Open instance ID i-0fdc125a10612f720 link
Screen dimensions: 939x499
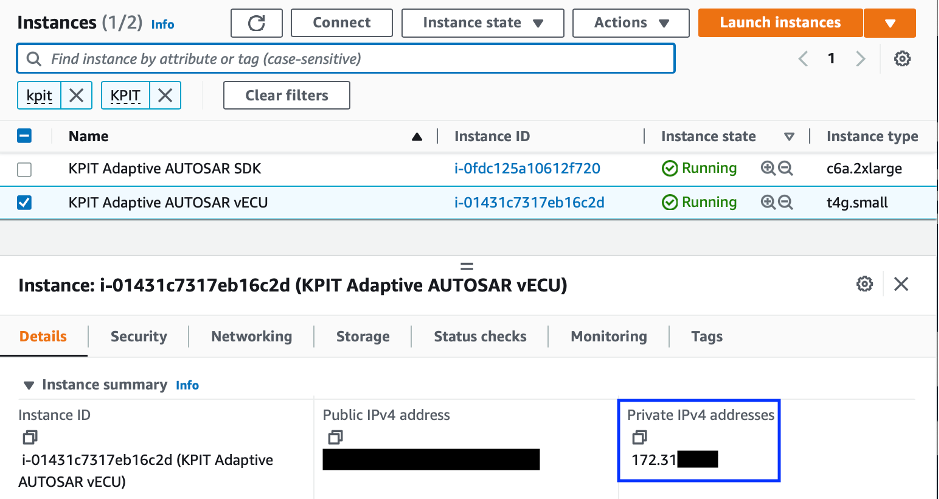(x=528, y=168)
